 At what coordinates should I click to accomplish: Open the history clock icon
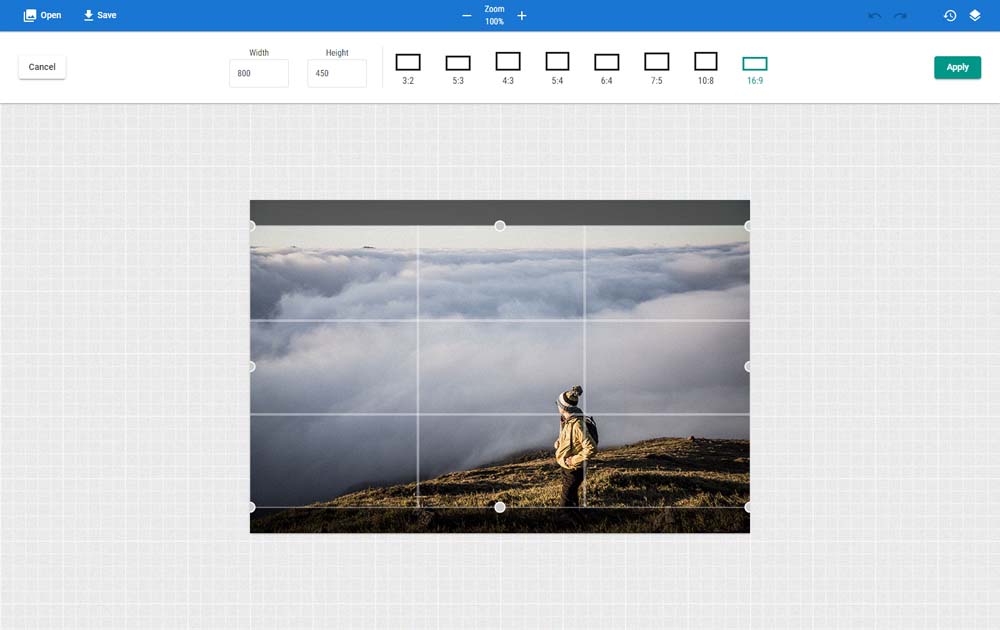[x=950, y=15]
